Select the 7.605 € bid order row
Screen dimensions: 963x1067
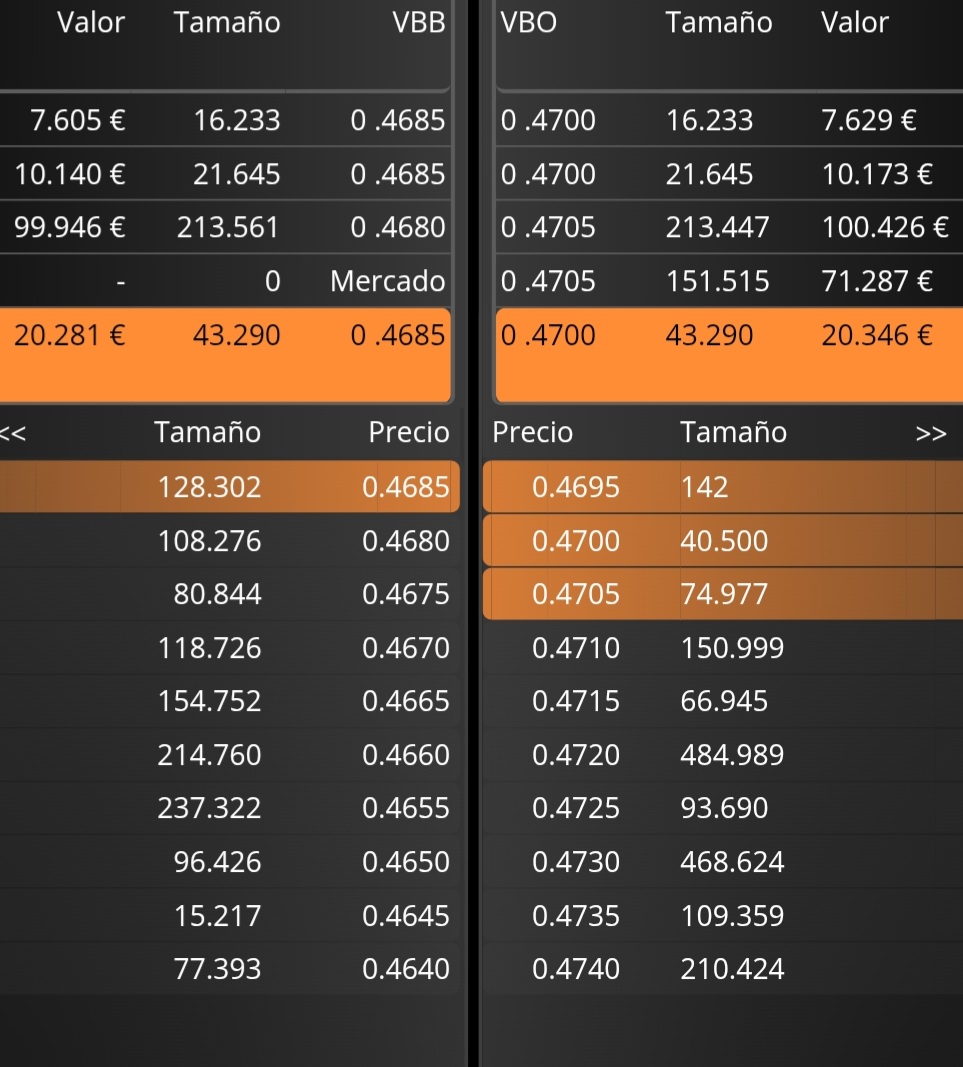225,120
